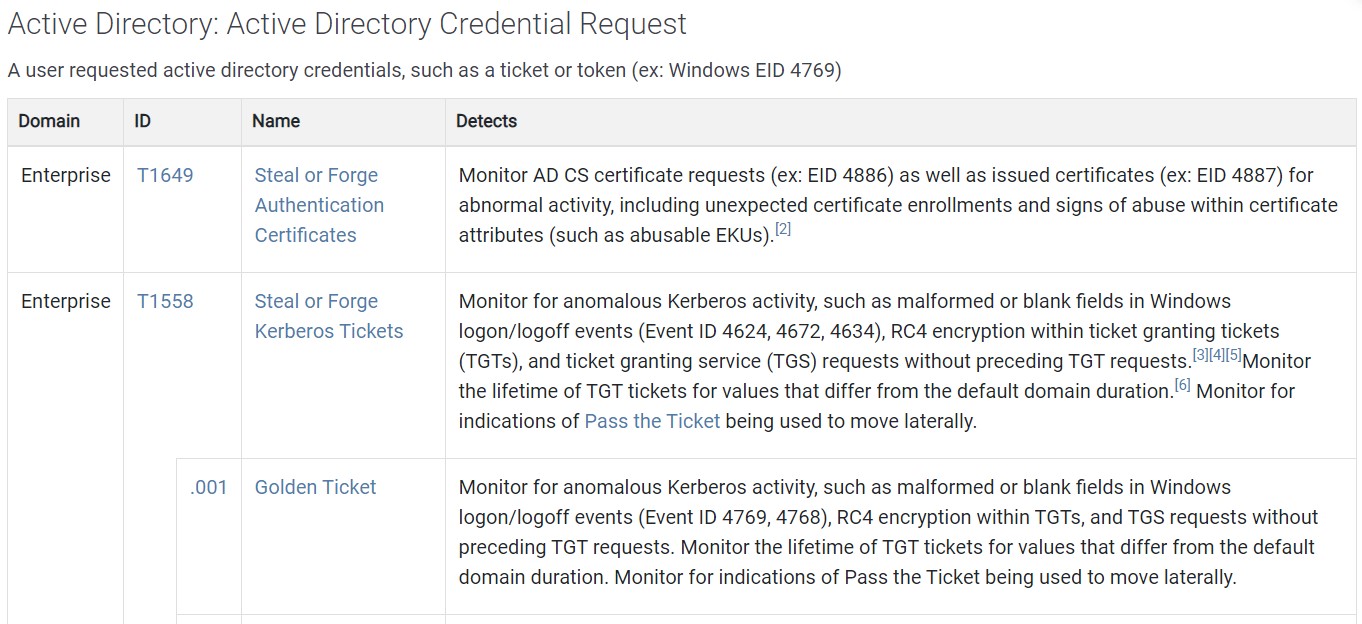
Task: Click the Enterprise cell in T1558 row
Action: click(x=66, y=301)
